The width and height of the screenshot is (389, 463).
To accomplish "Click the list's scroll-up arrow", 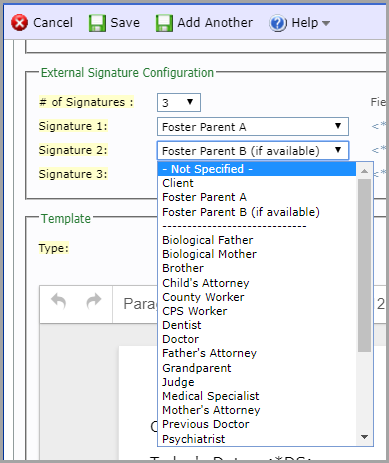I will pyautogui.click(x=364, y=171).
